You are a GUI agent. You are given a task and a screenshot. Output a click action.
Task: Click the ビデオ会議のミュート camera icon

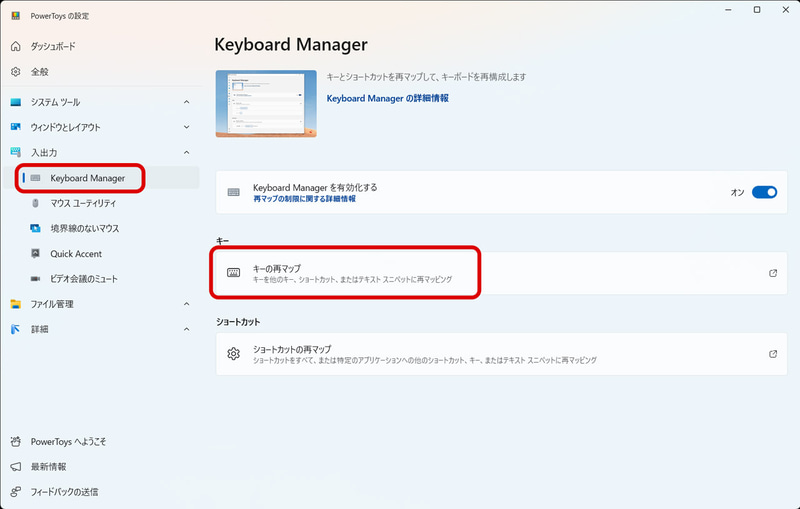tap(35, 278)
